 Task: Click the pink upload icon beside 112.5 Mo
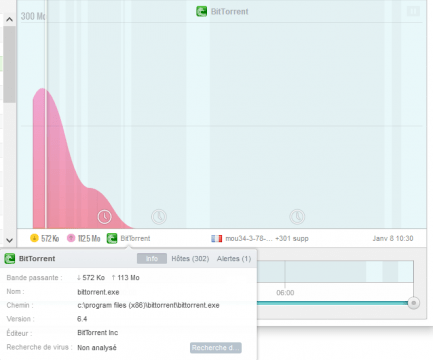(x=71, y=238)
